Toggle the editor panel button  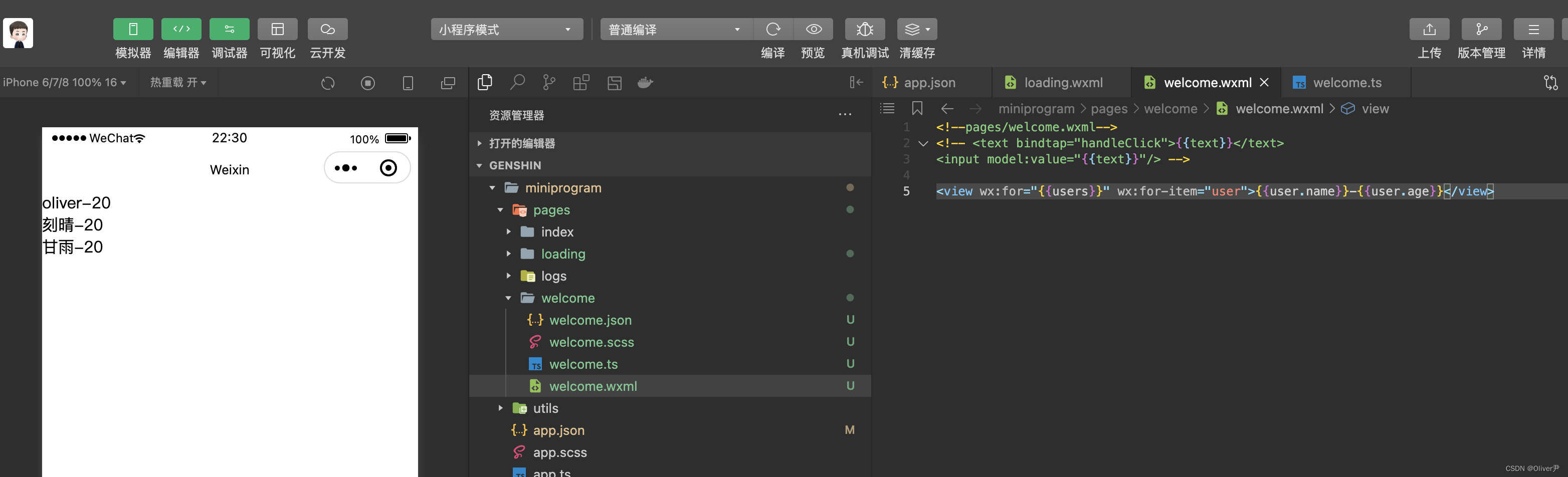[181, 29]
